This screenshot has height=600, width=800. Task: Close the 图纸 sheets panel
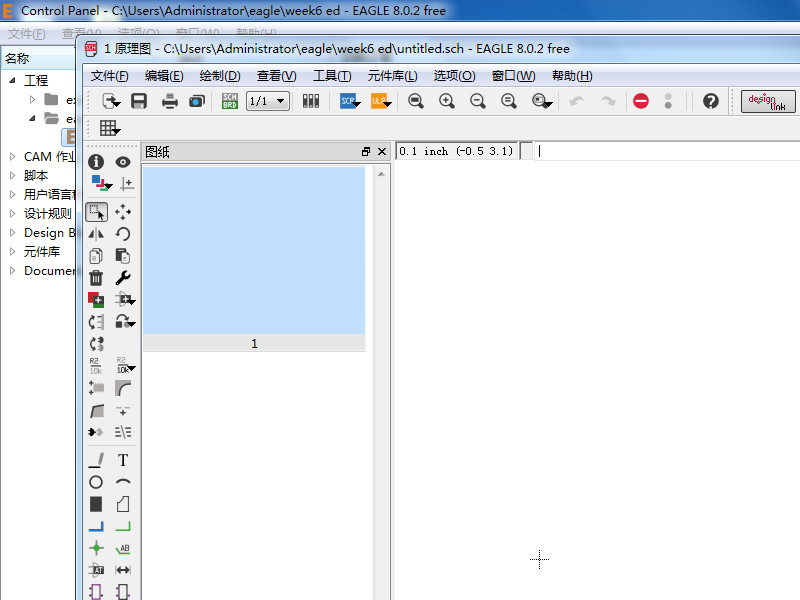click(382, 152)
